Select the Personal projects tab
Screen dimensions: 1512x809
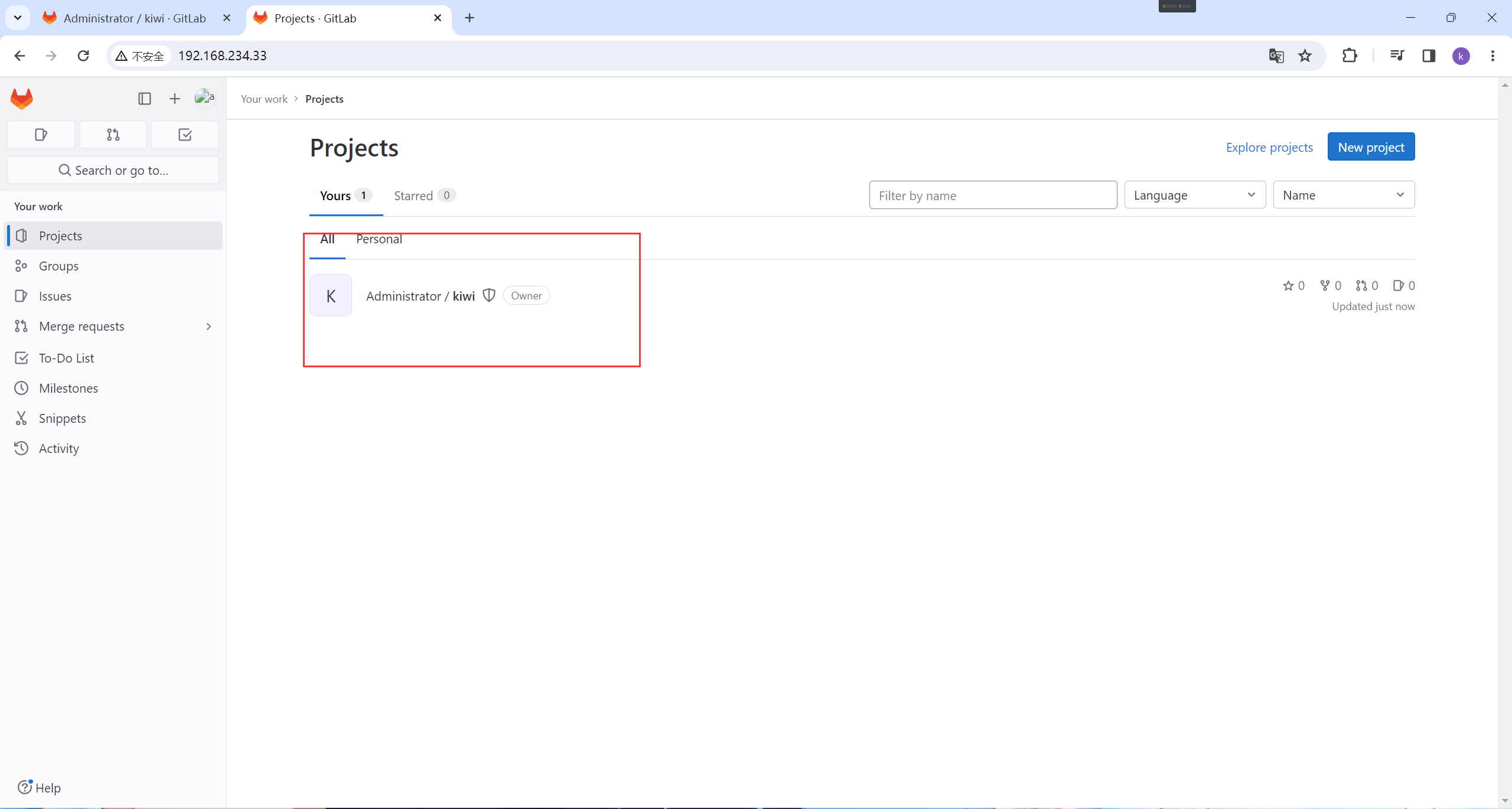coord(379,239)
